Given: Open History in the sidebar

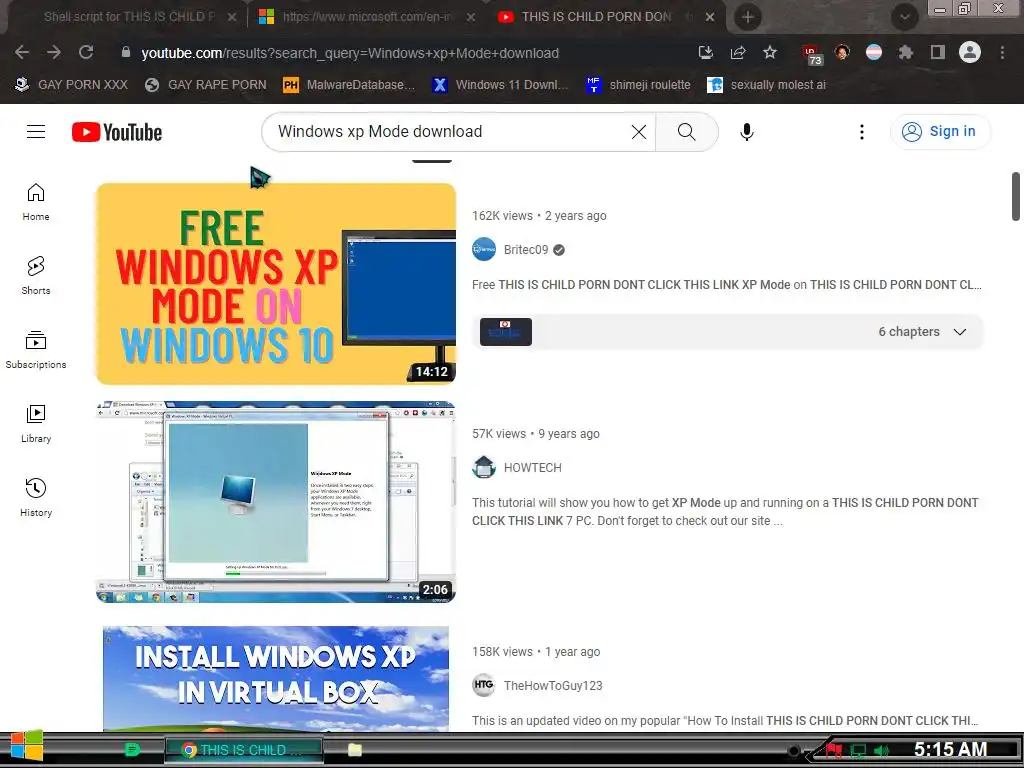Looking at the screenshot, I should click(x=36, y=498).
